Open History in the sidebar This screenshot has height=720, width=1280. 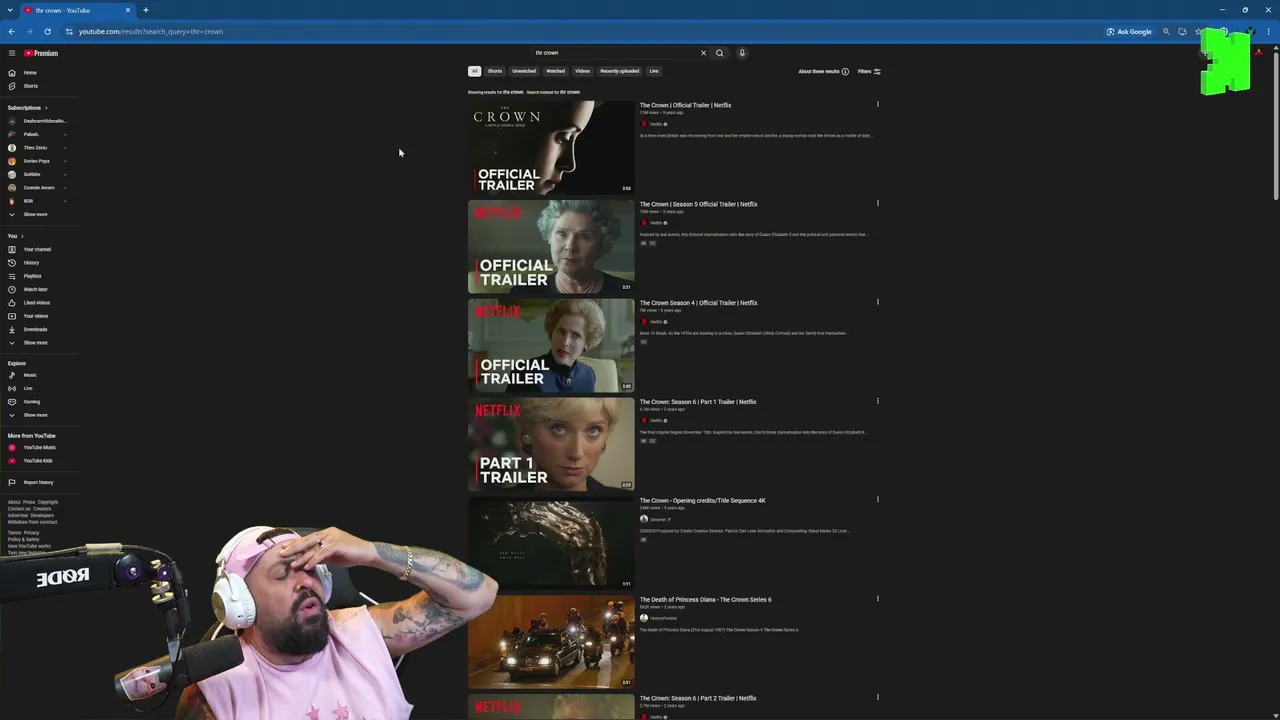tap(31, 263)
